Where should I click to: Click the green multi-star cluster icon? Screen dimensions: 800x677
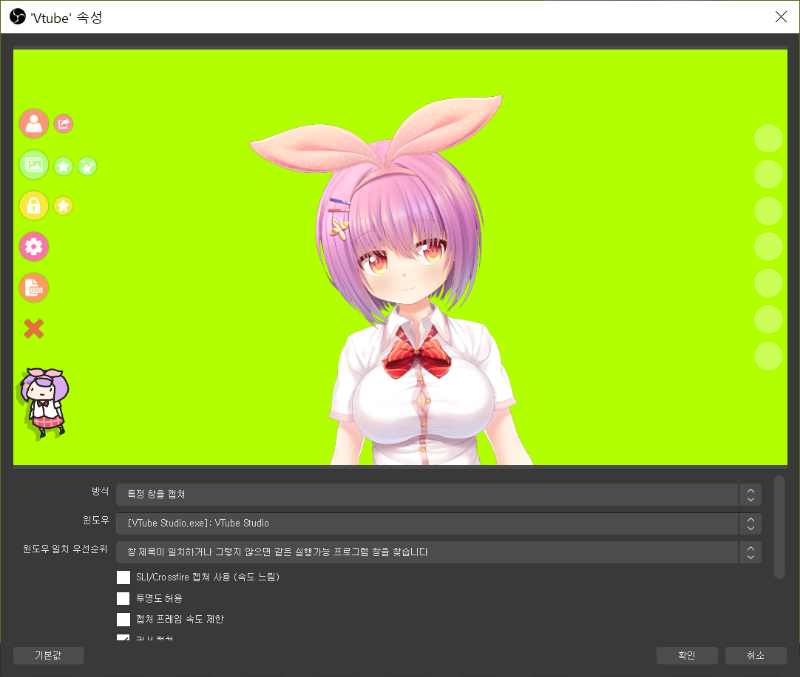pyautogui.click(x=87, y=166)
